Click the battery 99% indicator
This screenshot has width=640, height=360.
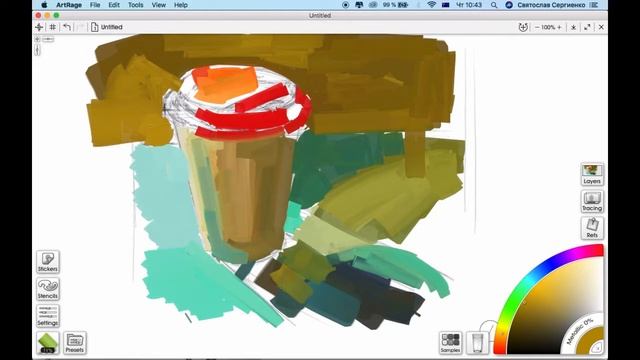point(395,5)
